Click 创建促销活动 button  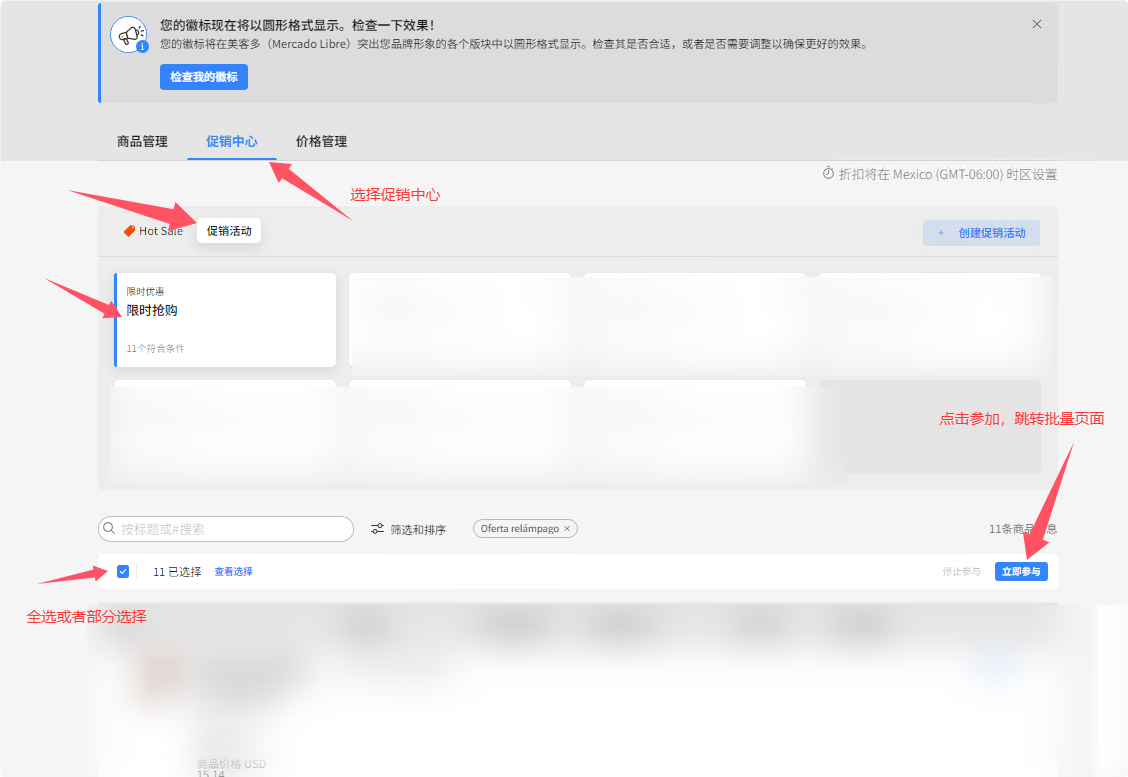coord(981,233)
